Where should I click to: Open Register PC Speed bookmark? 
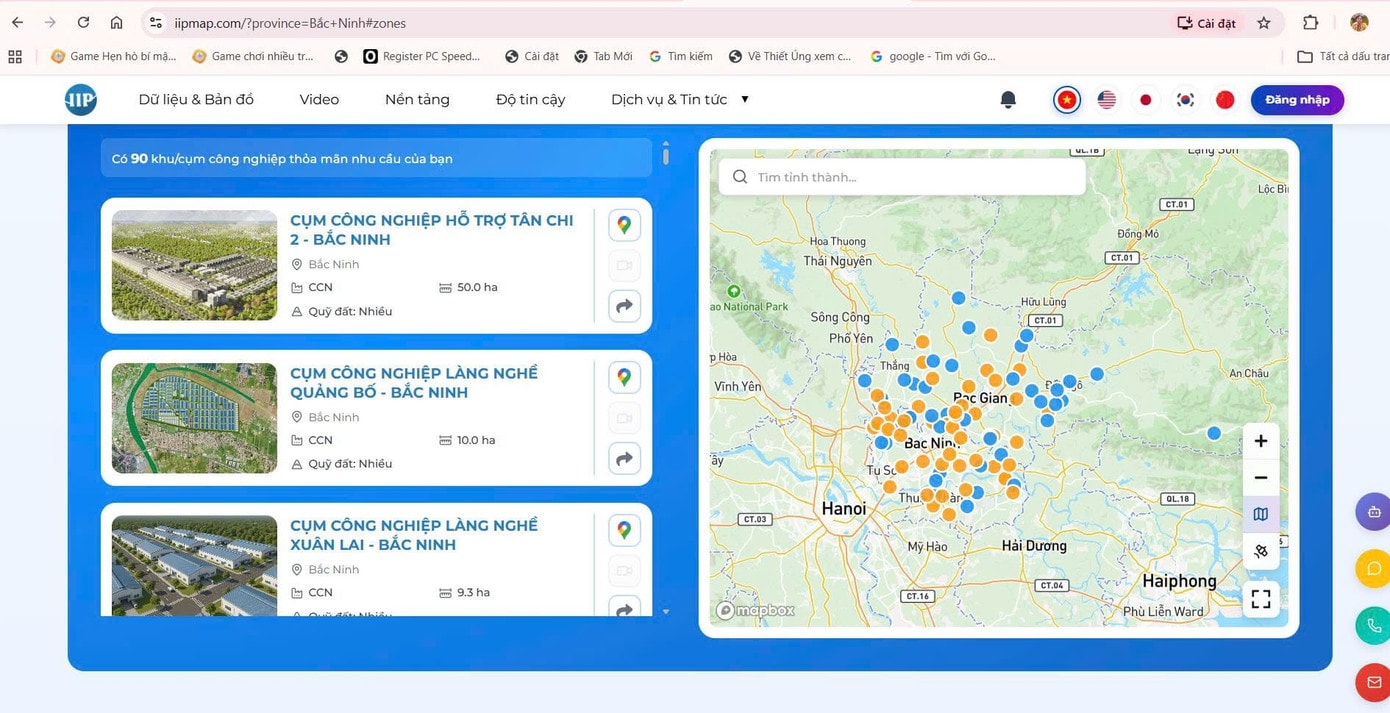[x=421, y=56]
